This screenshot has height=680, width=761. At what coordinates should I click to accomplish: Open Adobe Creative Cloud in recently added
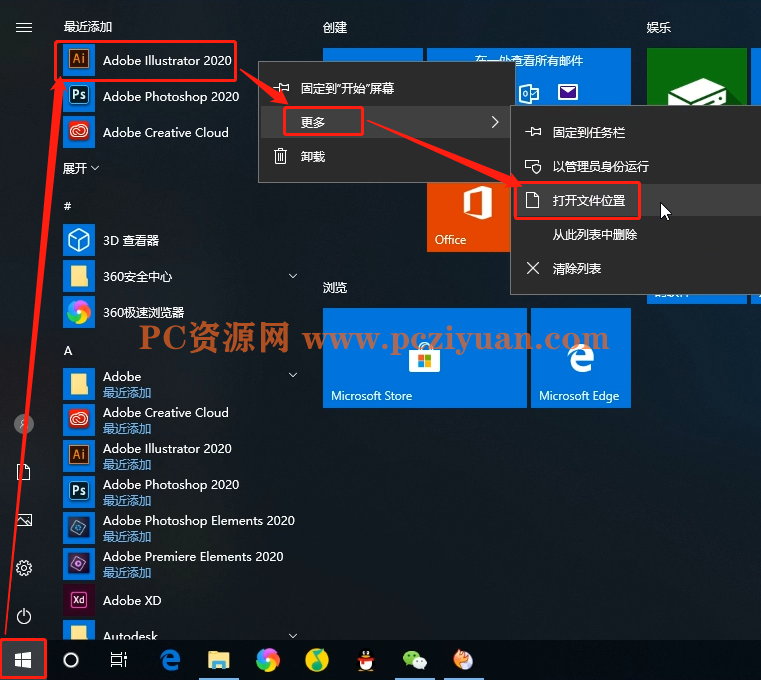pyautogui.click(x=146, y=132)
